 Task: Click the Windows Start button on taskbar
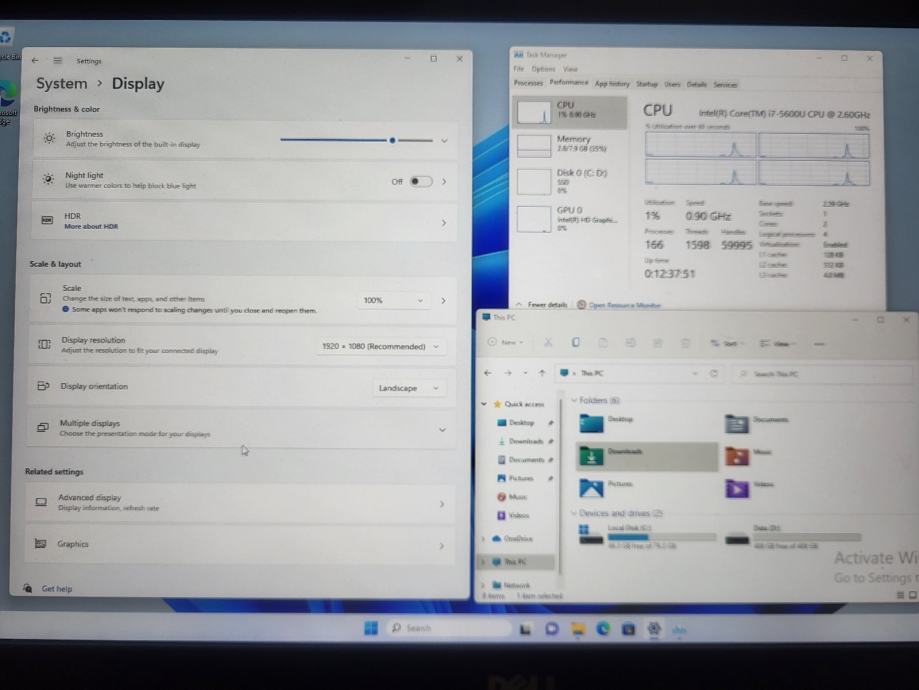tap(371, 628)
